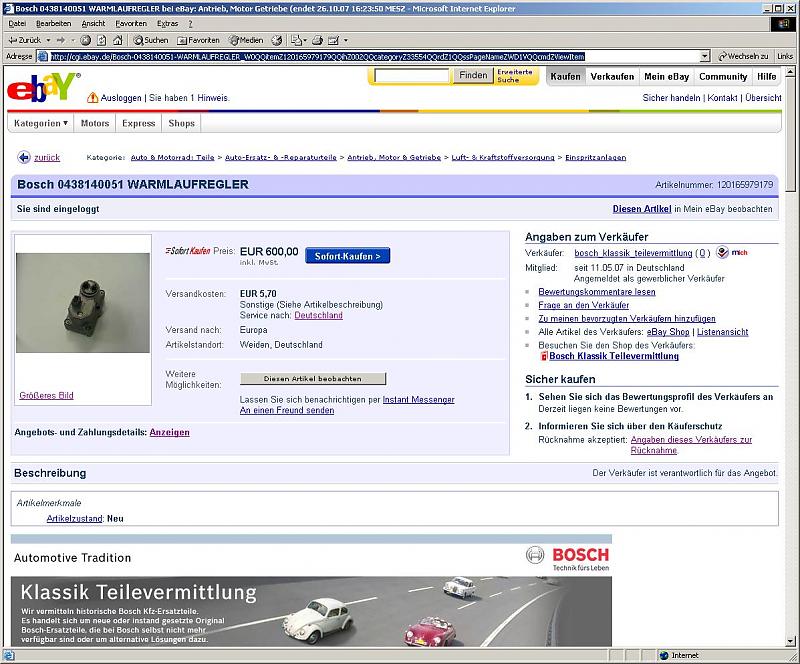
Task: Switch to the Mein eBay tab
Action: (666, 77)
